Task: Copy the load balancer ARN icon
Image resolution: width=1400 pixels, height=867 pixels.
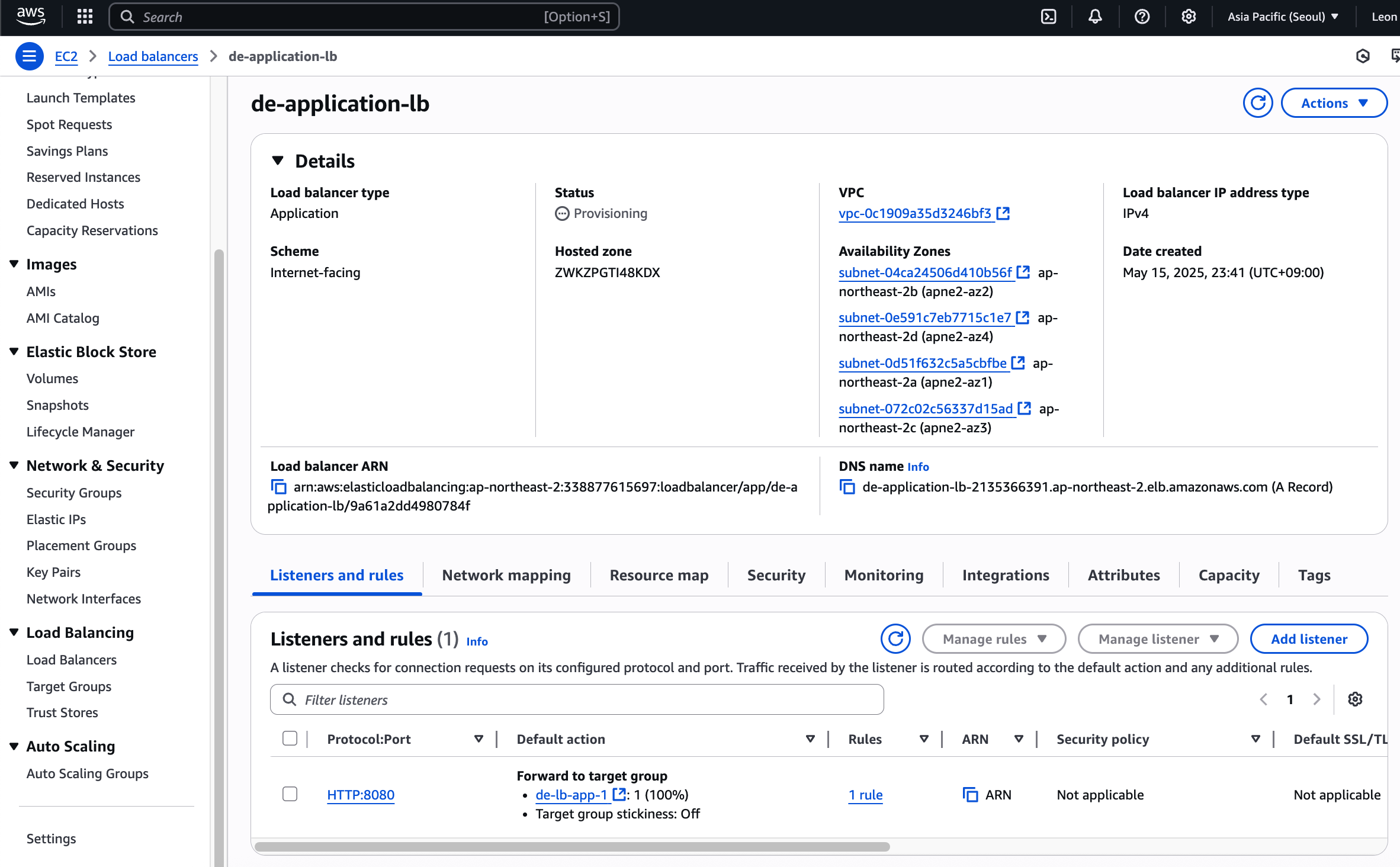Action: point(278,487)
